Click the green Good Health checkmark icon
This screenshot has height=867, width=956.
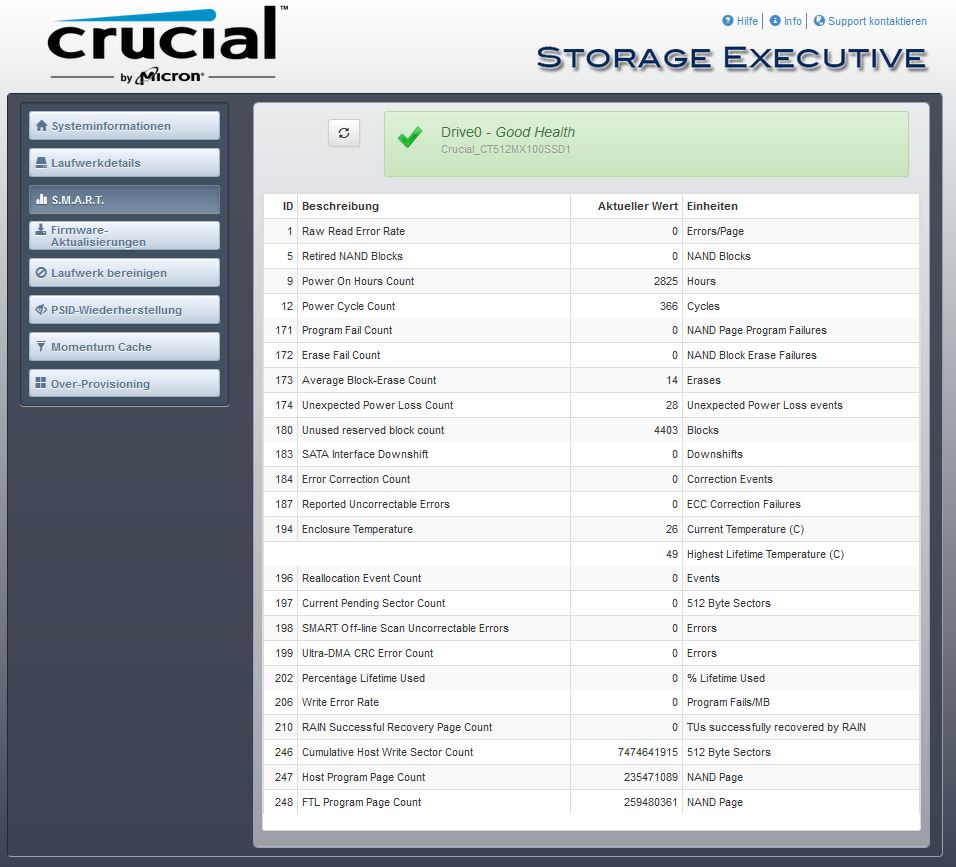coord(410,137)
